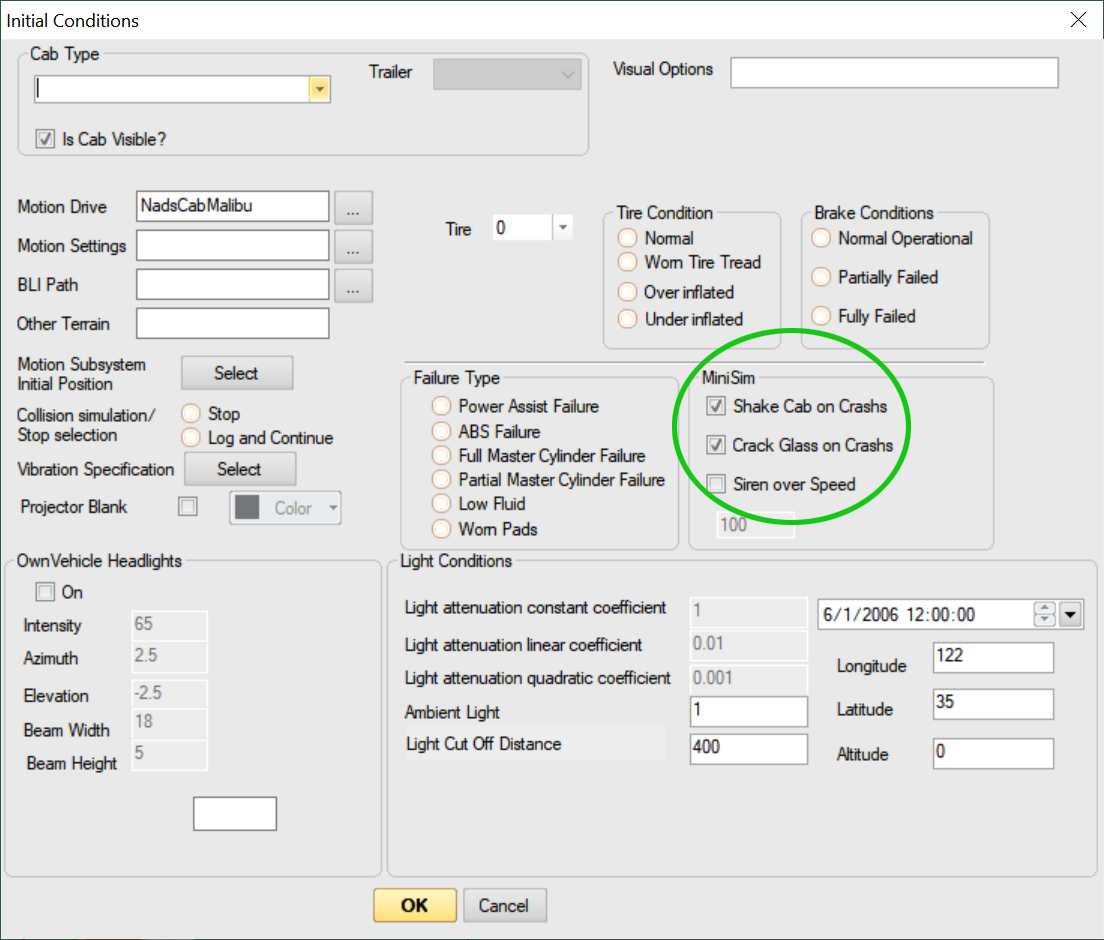Click the siren speed value field 100
Image resolution: width=1104 pixels, height=940 pixels.
coord(755,525)
